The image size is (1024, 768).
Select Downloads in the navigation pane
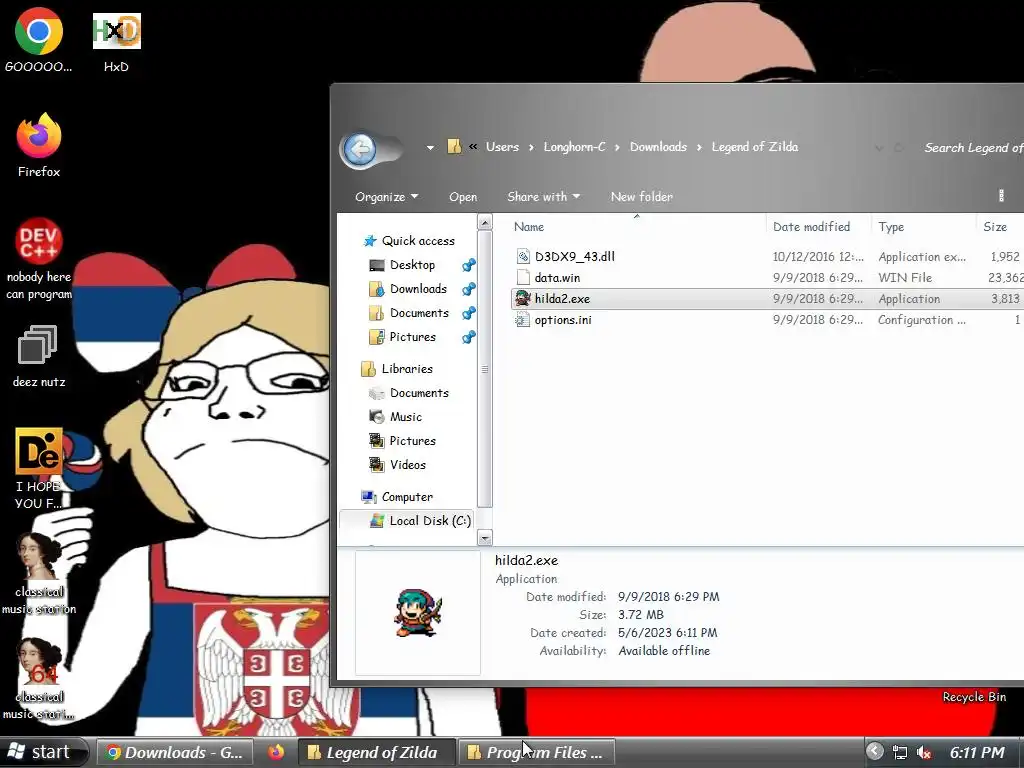pos(418,289)
